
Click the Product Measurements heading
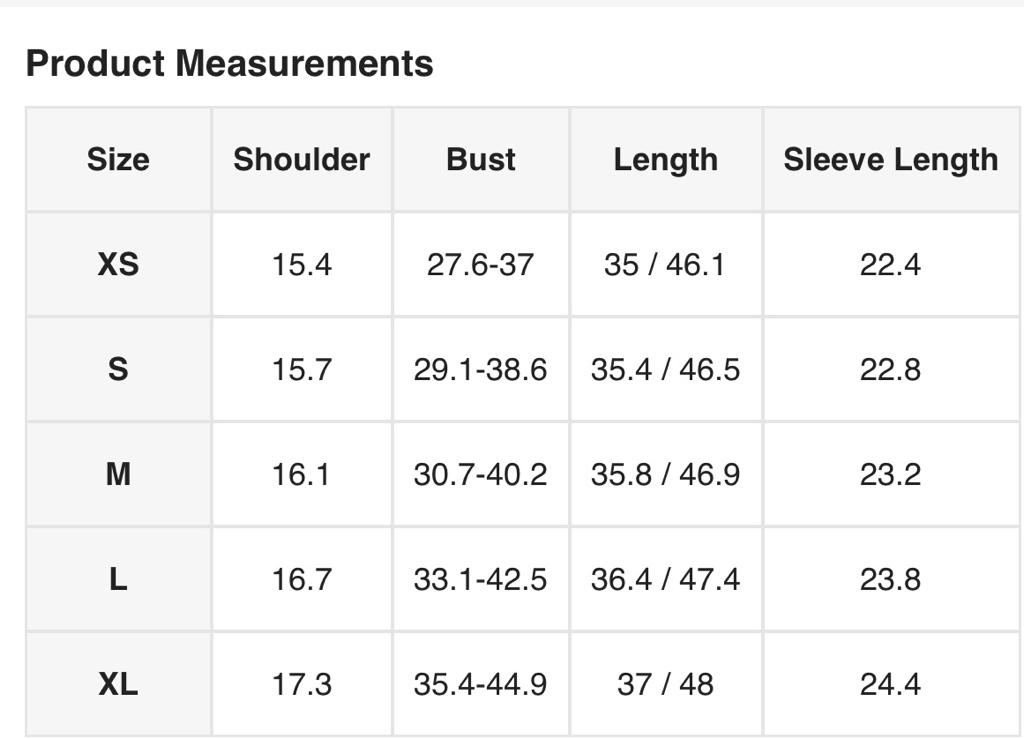[x=229, y=64]
